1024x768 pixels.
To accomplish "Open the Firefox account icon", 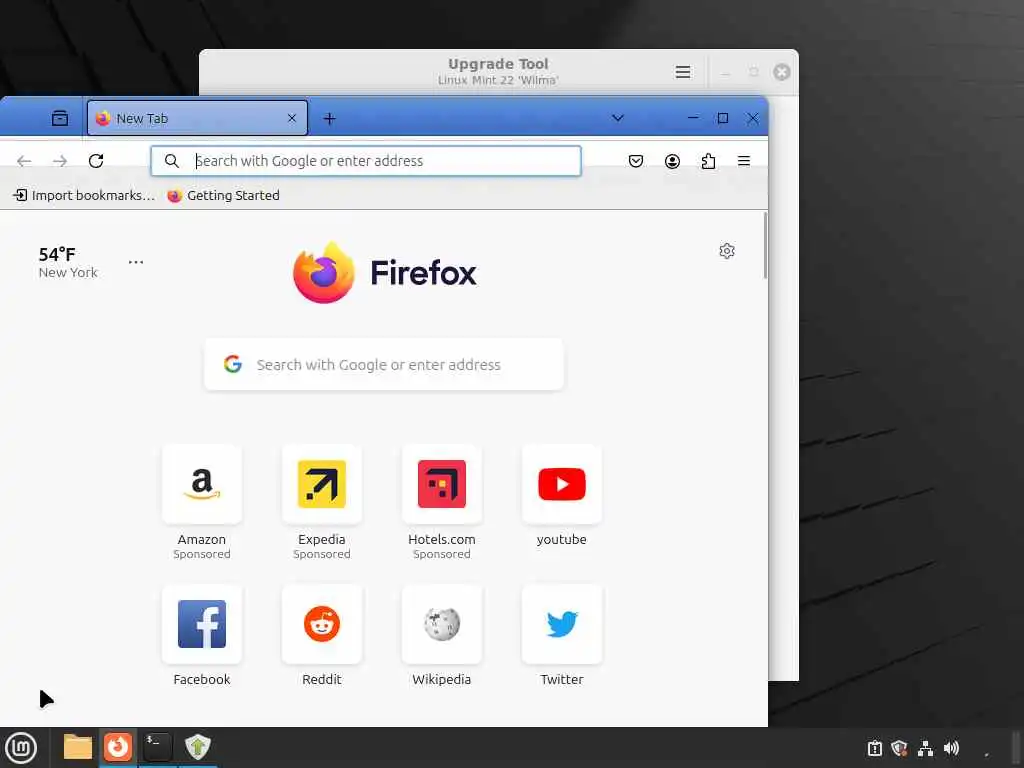I will 672,161.
